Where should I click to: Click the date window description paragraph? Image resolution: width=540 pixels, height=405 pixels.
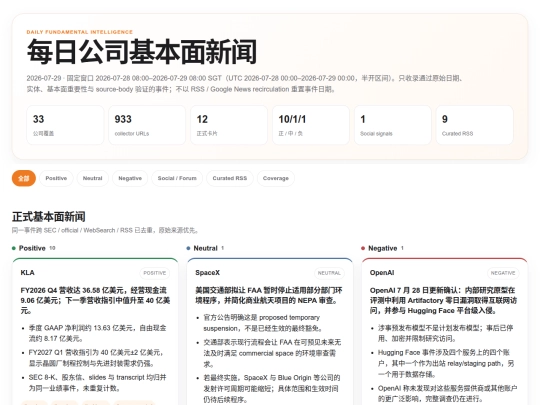click(x=245, y=84)
